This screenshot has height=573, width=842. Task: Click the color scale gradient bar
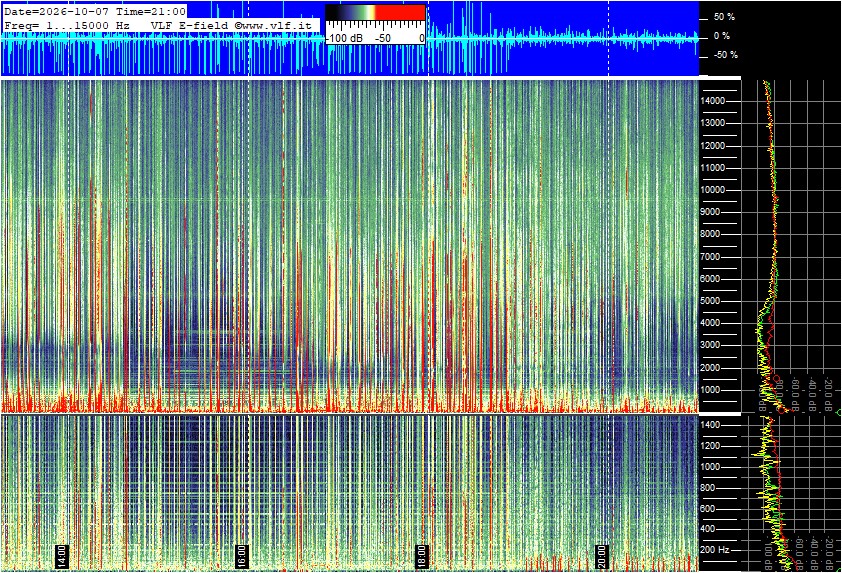(x=375, y=12)
